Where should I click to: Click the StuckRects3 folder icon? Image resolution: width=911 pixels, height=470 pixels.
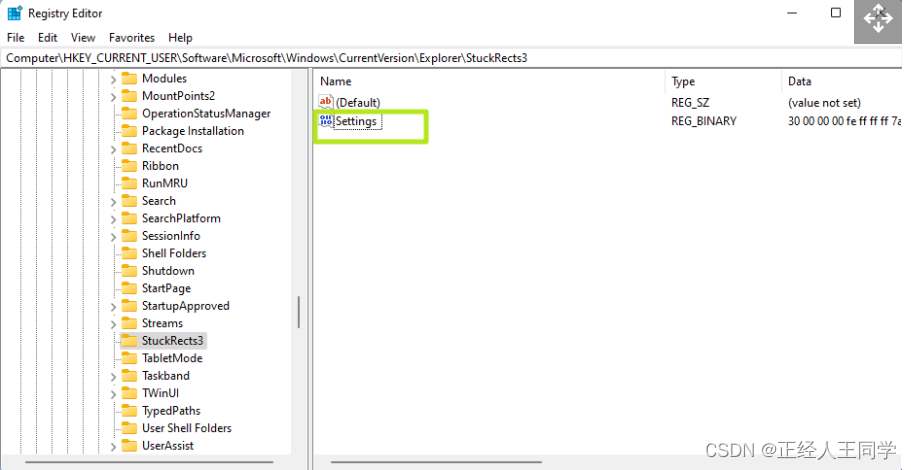pos(130,340)
